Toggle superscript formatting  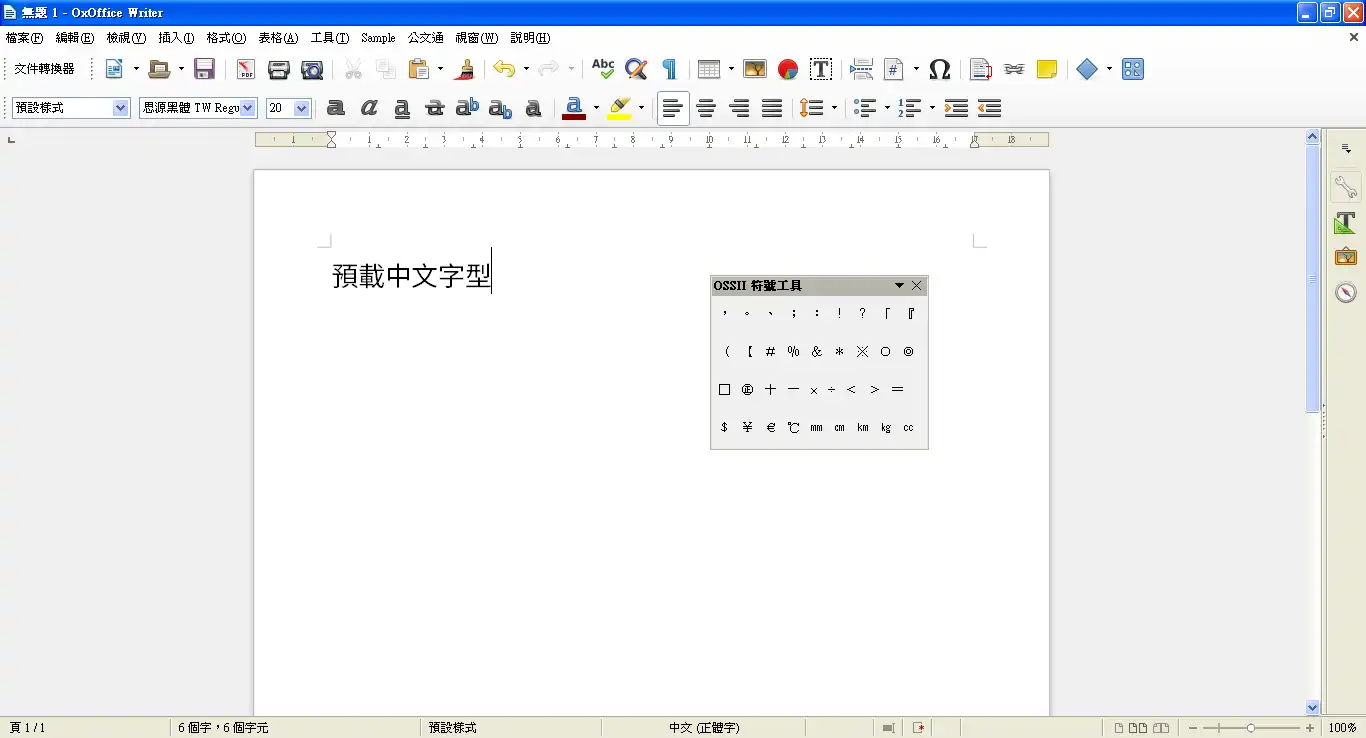pyautogui.click(x=468, y=108)
